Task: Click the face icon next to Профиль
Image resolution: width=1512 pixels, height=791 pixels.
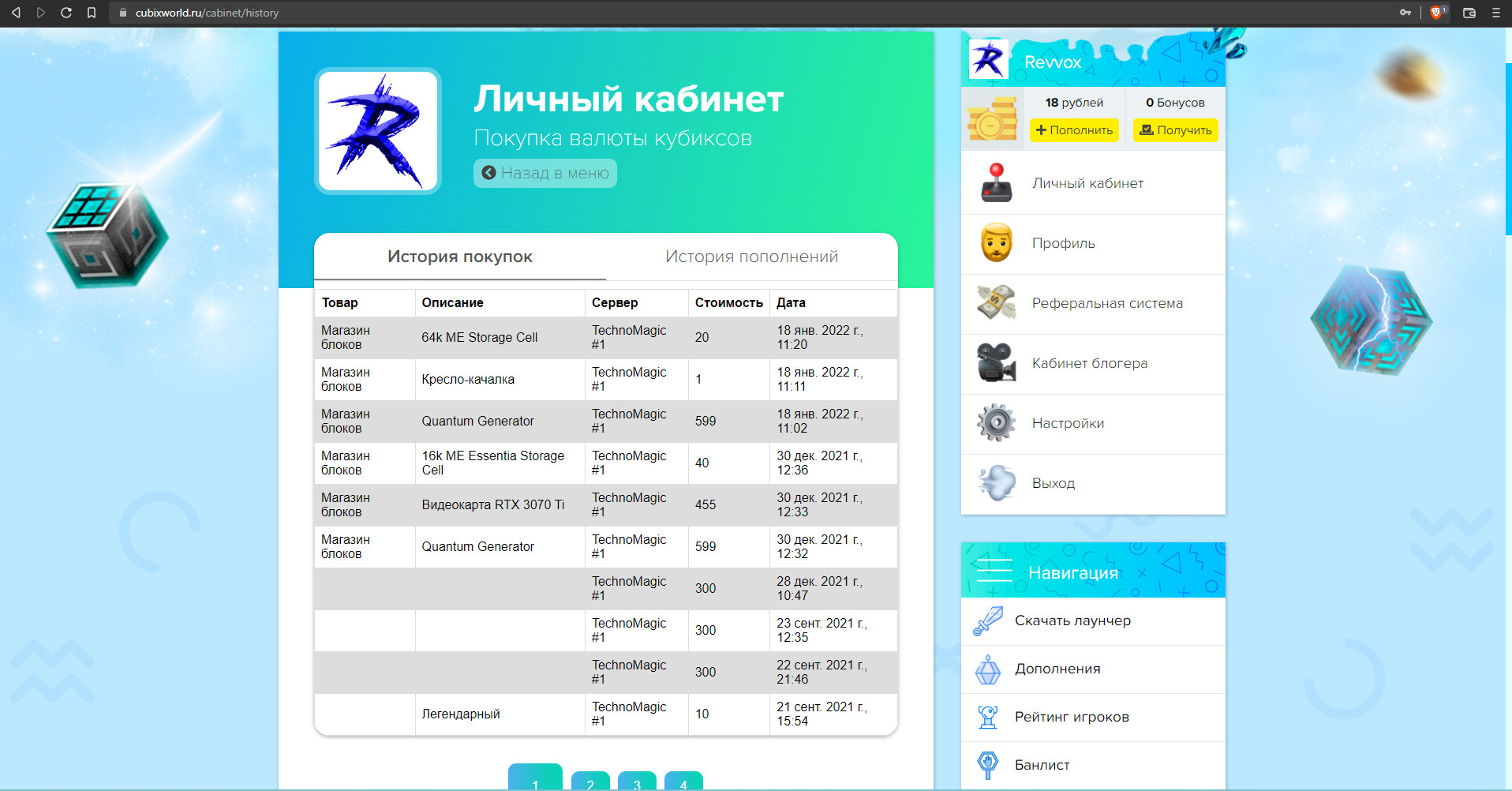Action: point(996,243)
